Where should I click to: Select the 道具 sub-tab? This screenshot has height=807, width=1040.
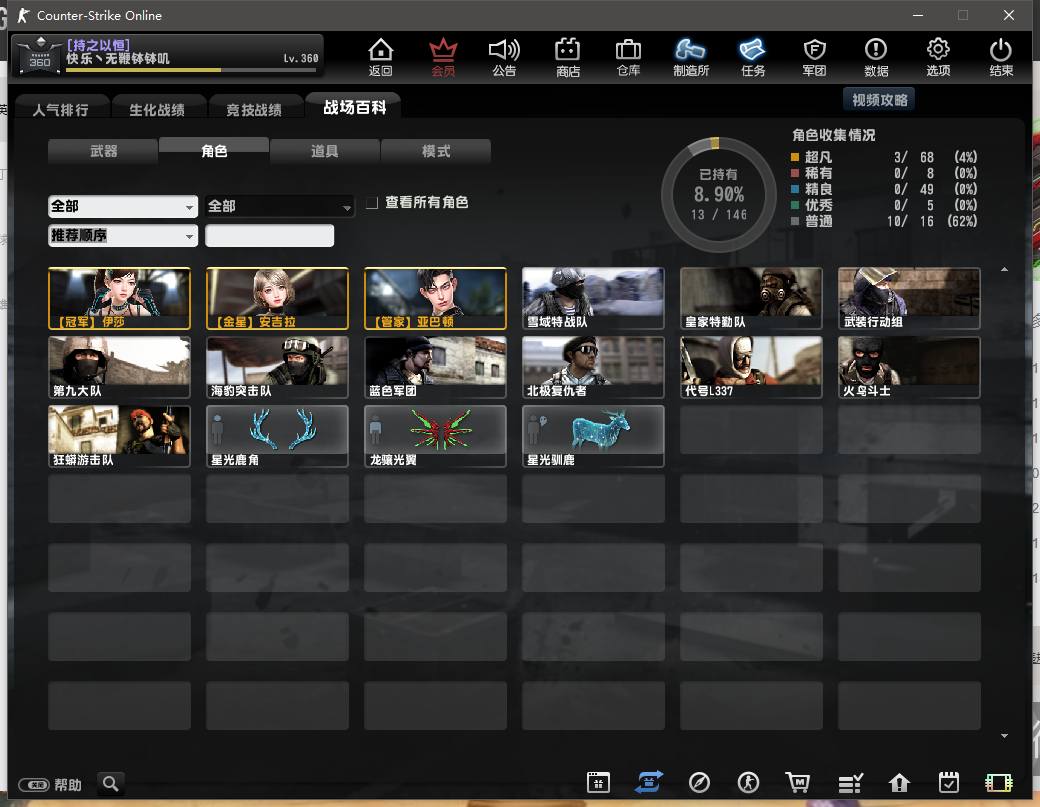click(325, 151)
